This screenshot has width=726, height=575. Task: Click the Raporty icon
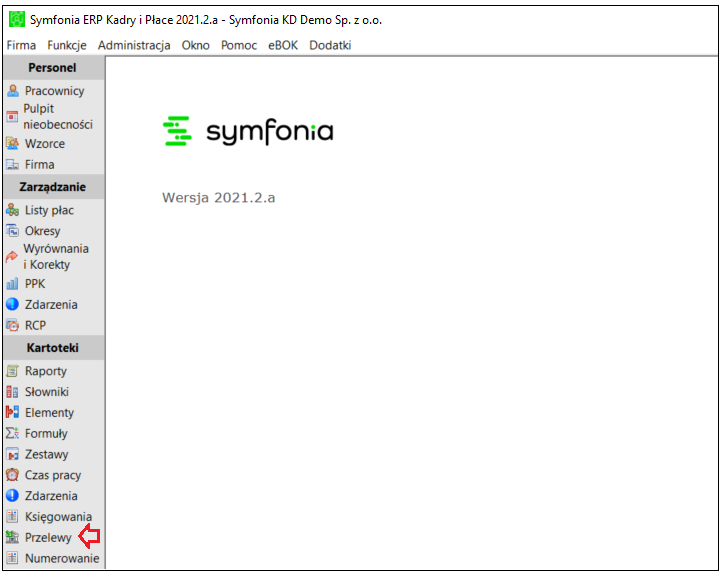[x=13, y=371]
